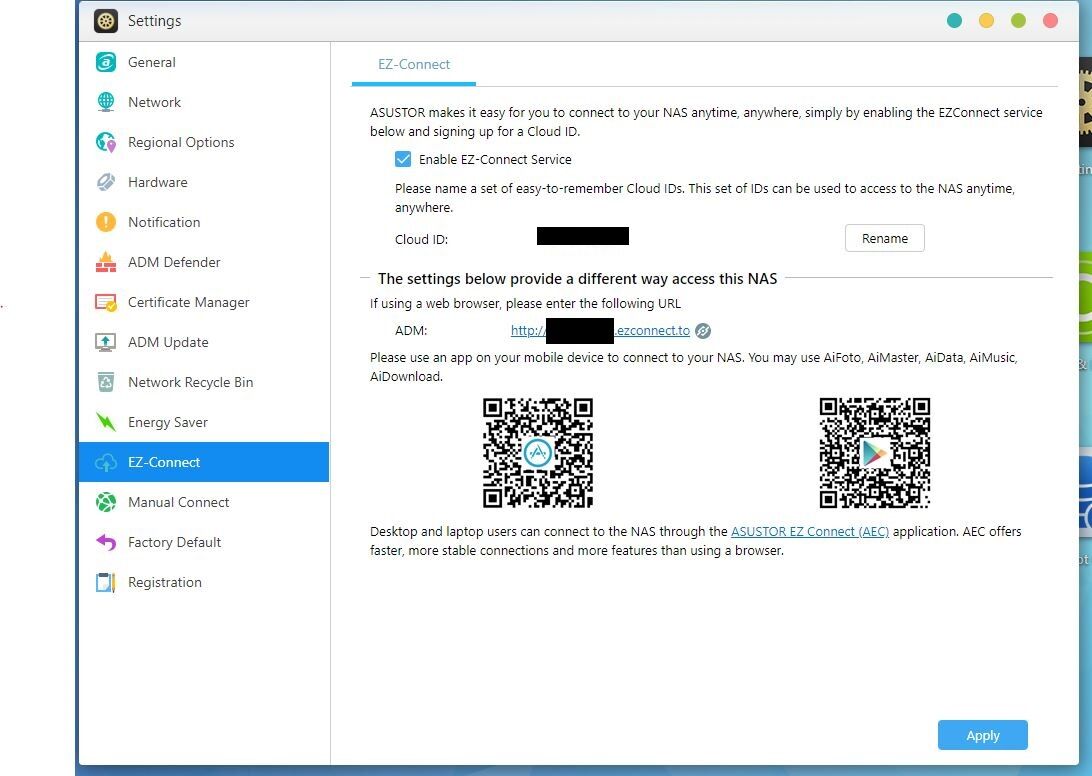The image size is (1092, 776).
Task: Click the Google Play QR code
Action: 875,453
